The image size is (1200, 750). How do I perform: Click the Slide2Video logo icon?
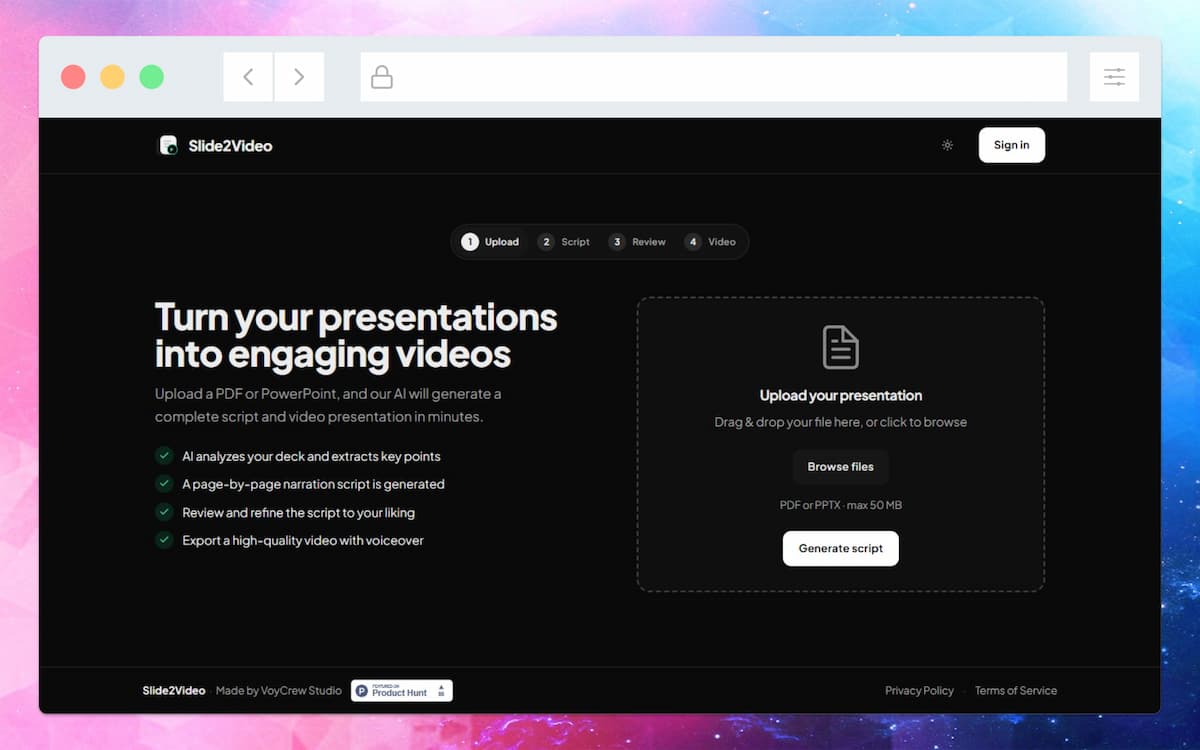168,145
